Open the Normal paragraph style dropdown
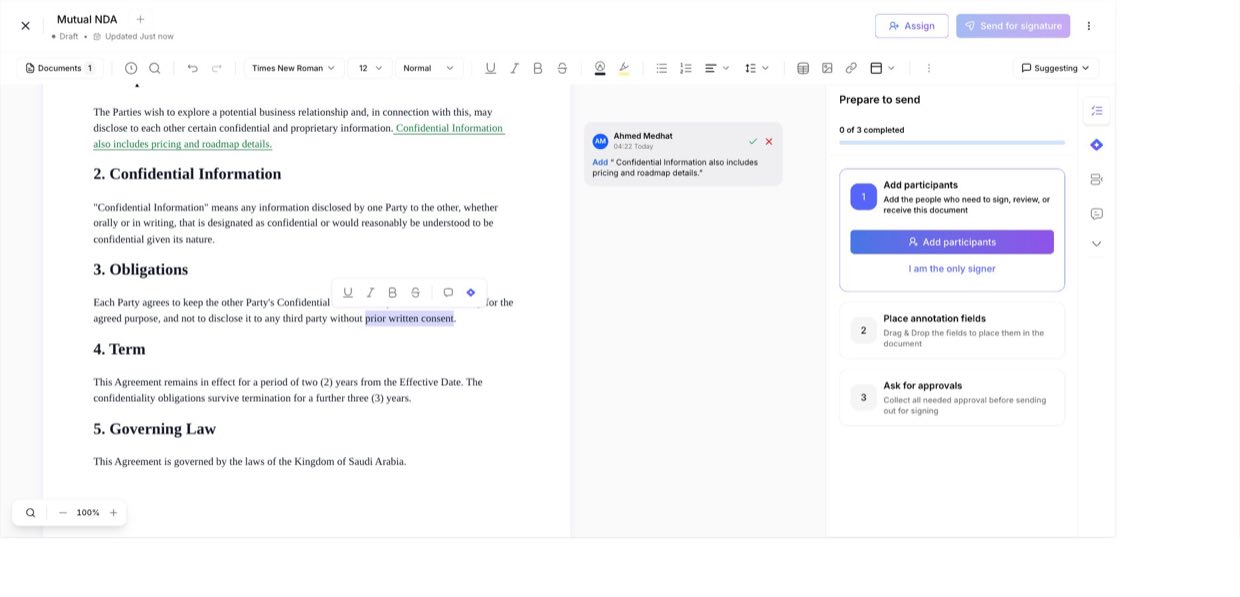The image size is (1240, 597). (428, 68)
